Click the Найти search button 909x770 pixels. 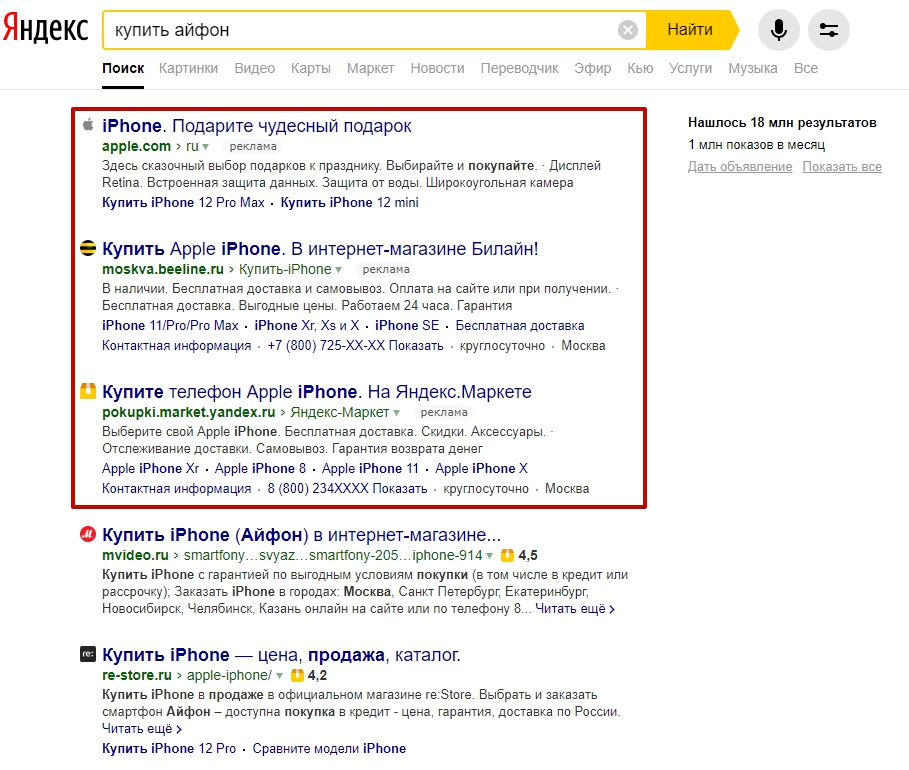[x=690, y=30]
